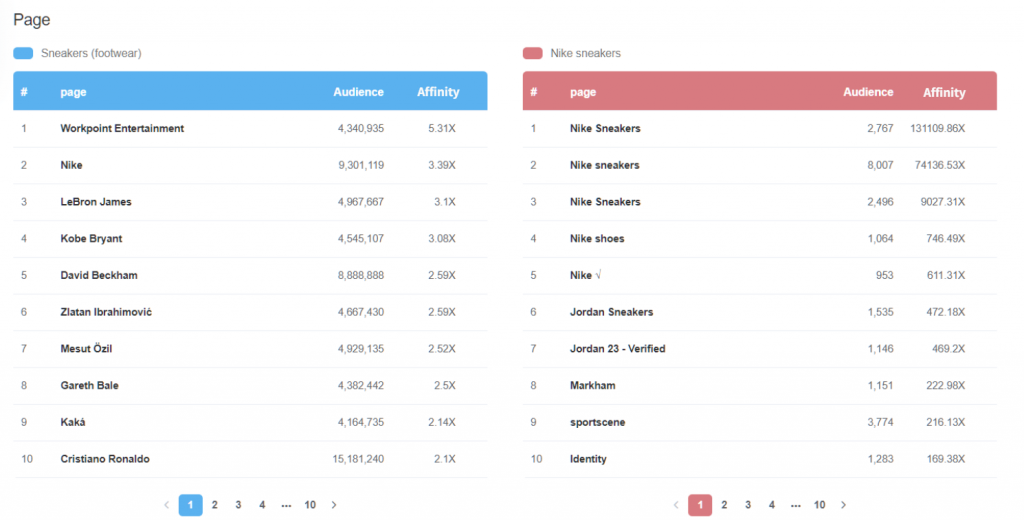Viewport: 1024px width, 520px height.
Task: Select the David Beckham row
Action: coord(250,275)
